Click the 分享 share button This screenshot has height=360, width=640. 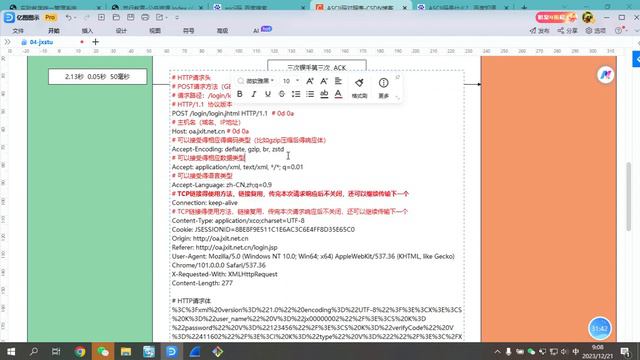567,31
